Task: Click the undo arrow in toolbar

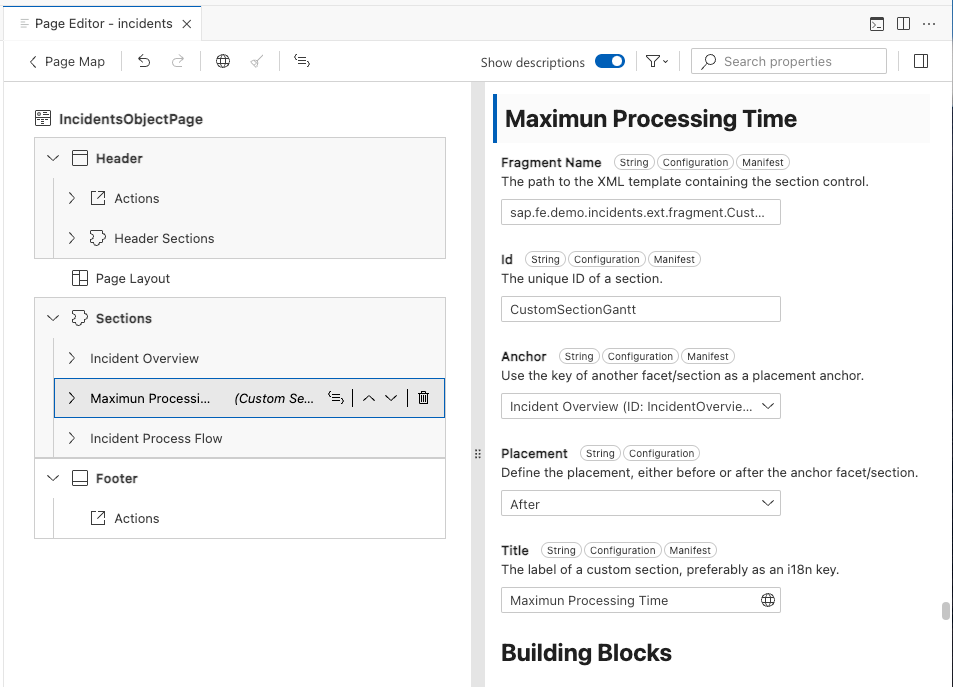Action: 144,62
